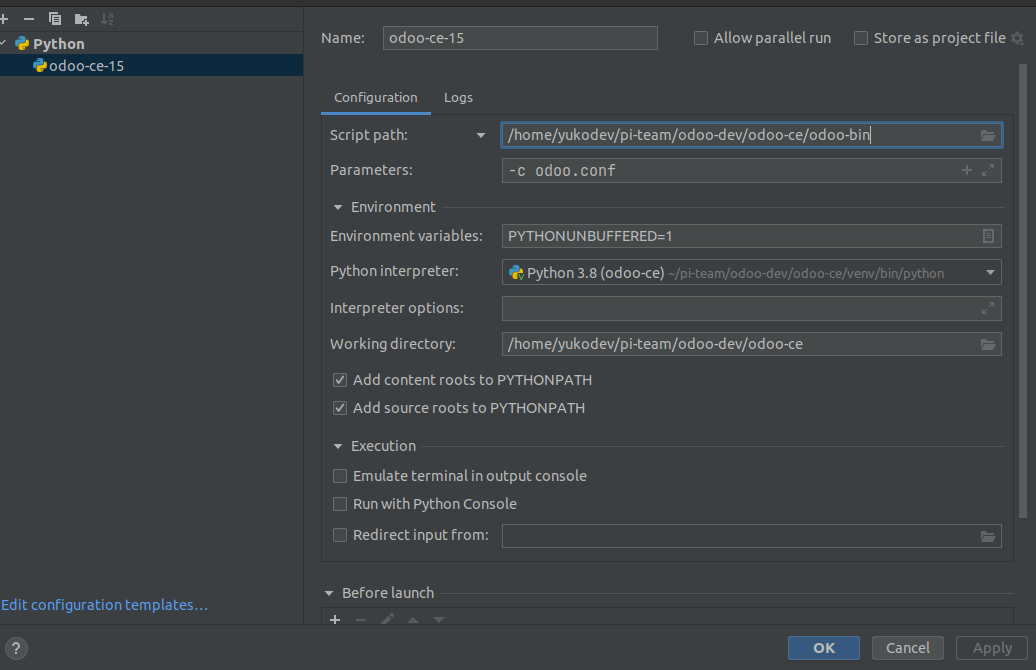Viewport: 1036px width, 670px height.
Task: Sort configurations alphabetically
Action: (x=106, y=18)
